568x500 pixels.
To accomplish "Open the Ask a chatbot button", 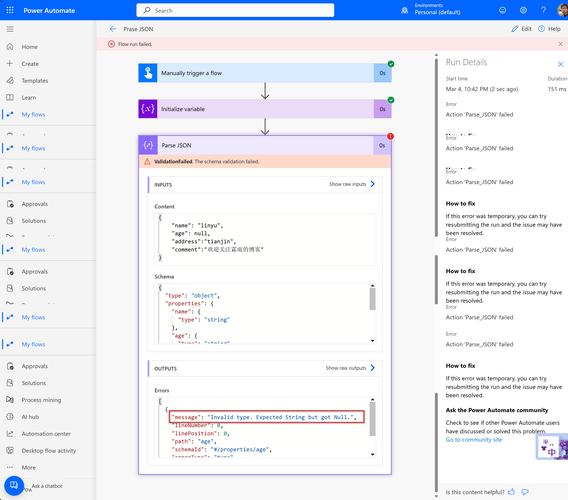I will click(x=14, y=486).
